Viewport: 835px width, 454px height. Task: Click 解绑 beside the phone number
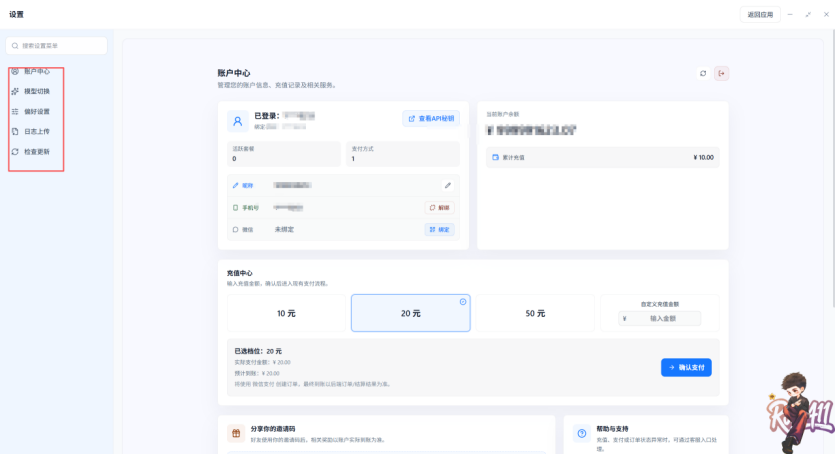tap(439, 208)
